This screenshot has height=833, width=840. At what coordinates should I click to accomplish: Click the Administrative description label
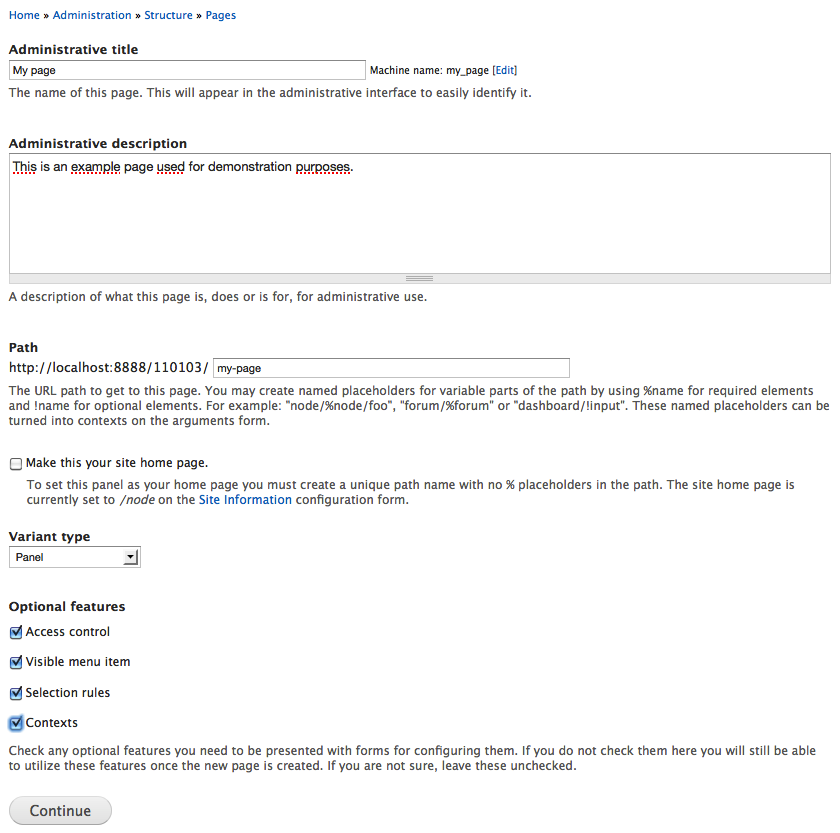[x=98, y=144]
